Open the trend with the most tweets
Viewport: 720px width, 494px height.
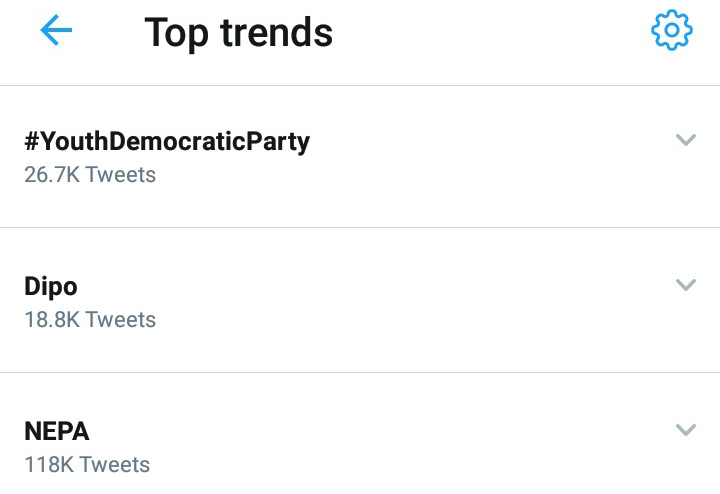pyautogui.click(x=57, y=432)
